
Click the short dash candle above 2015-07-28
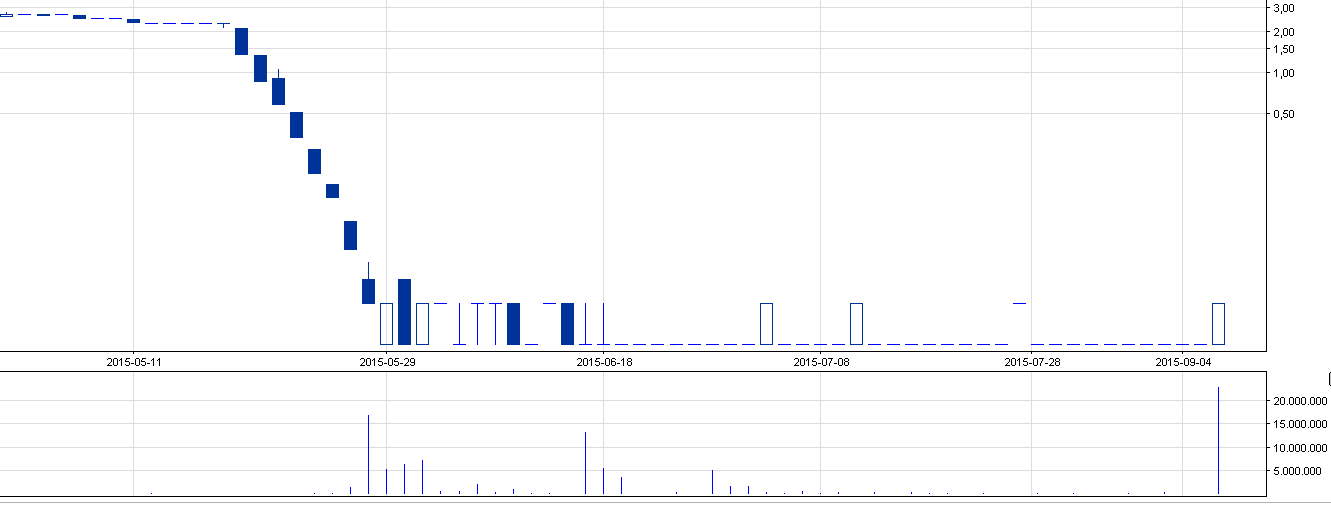1019,302
